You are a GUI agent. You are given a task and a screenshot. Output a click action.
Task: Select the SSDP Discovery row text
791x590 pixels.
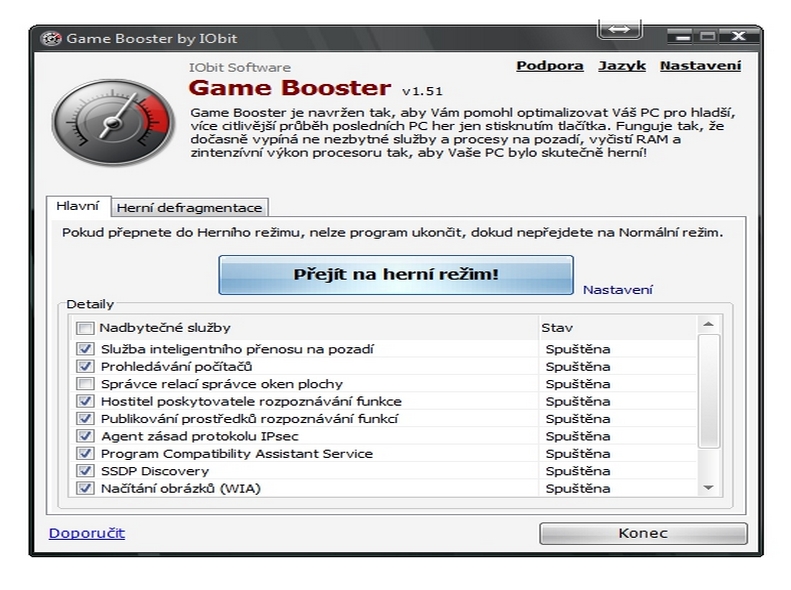coord(155,471)
